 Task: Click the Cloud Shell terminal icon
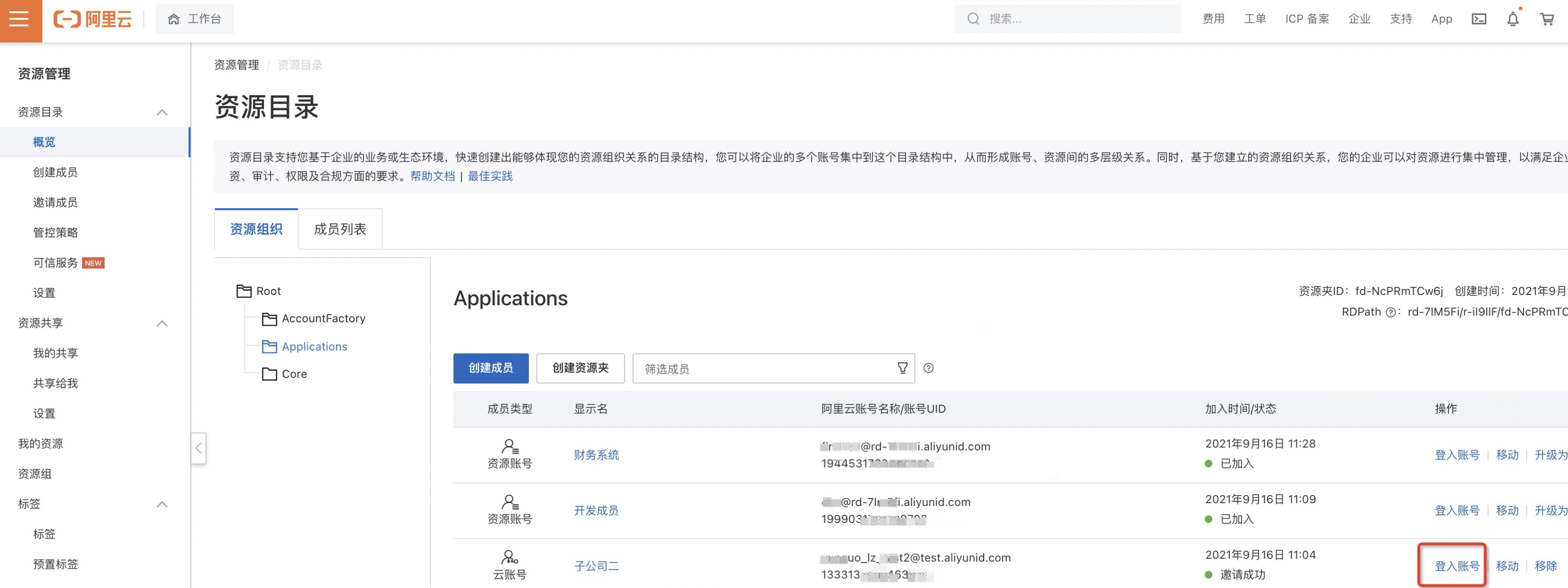pyautogui.click(x=1478, y=19)
